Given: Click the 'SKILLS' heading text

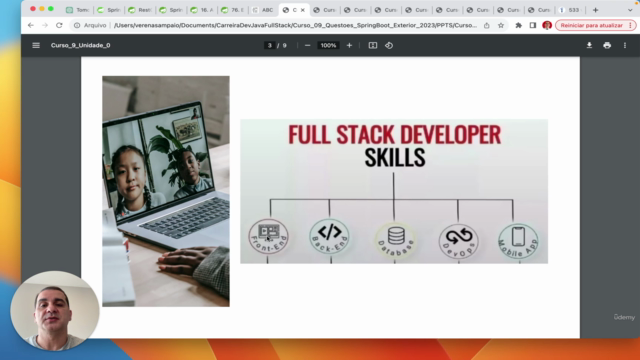Looking at the screenshot, I should coord(395,158).
